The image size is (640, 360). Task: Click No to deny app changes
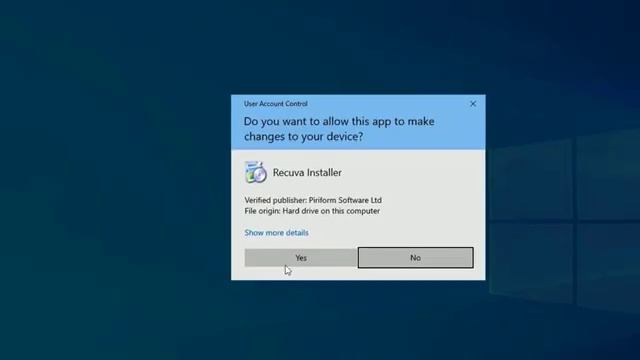pyautogui.click(x=416, y=258)
